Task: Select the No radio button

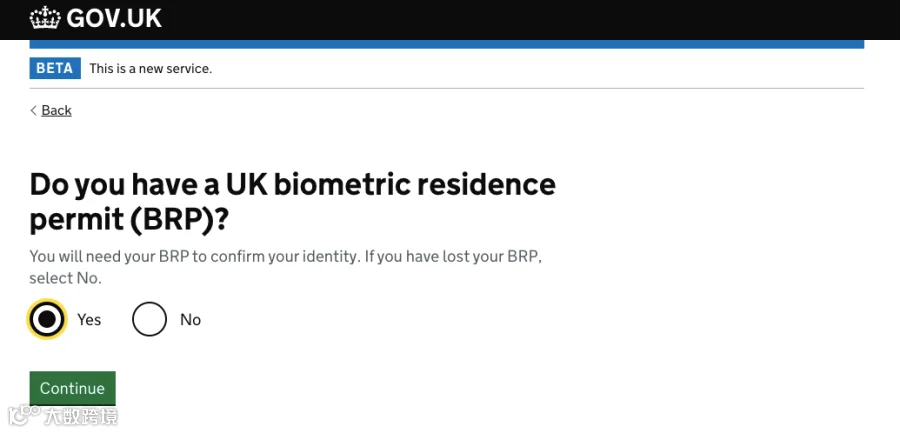Action: [149, 319]
